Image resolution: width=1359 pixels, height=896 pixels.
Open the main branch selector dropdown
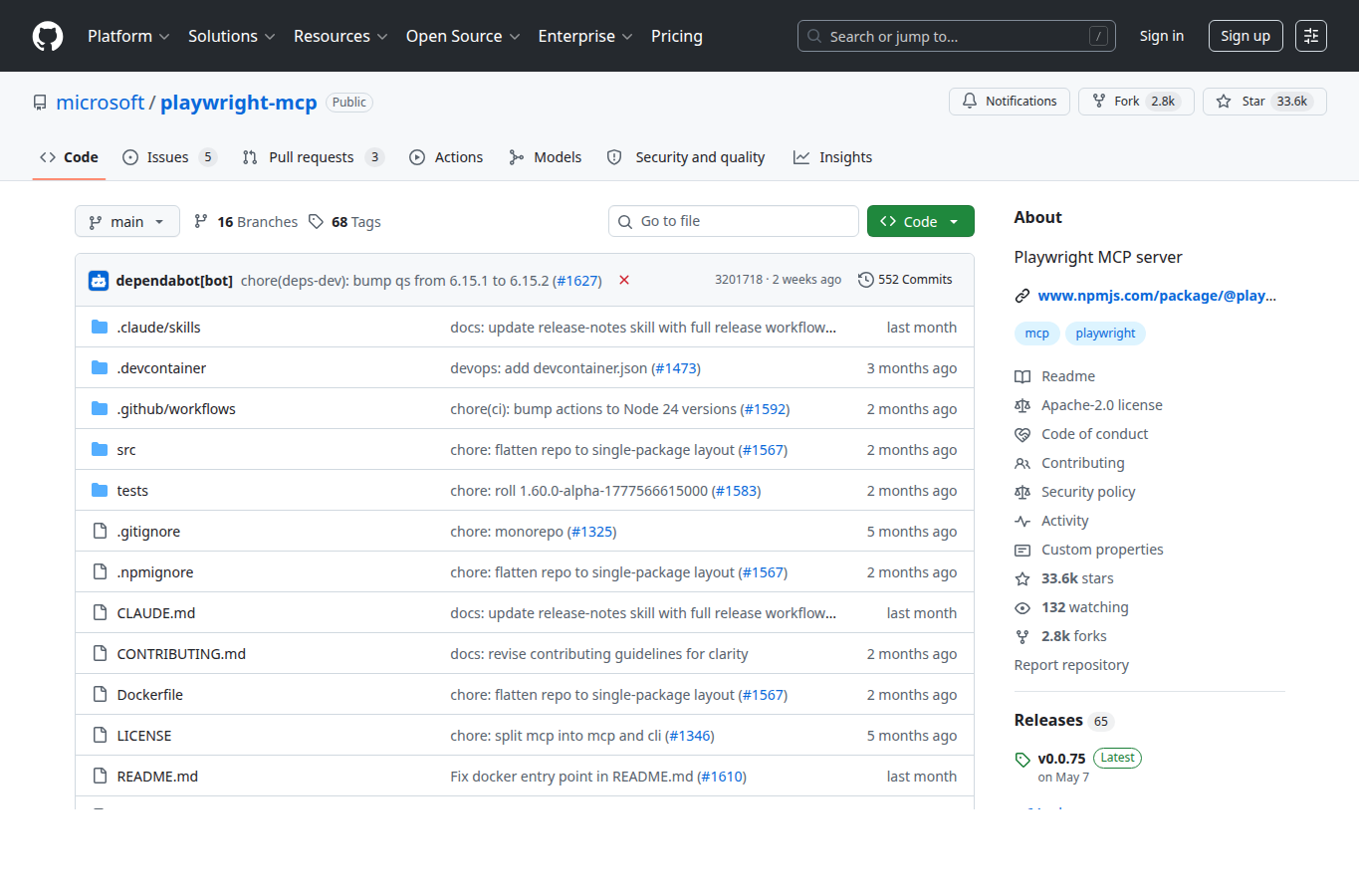127,221
